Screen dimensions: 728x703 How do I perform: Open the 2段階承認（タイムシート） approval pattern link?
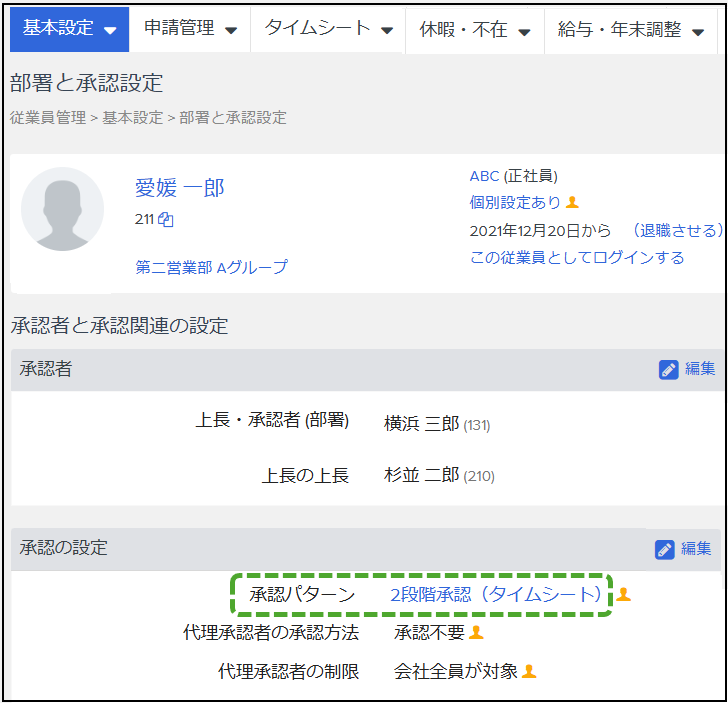pos(495,595)
